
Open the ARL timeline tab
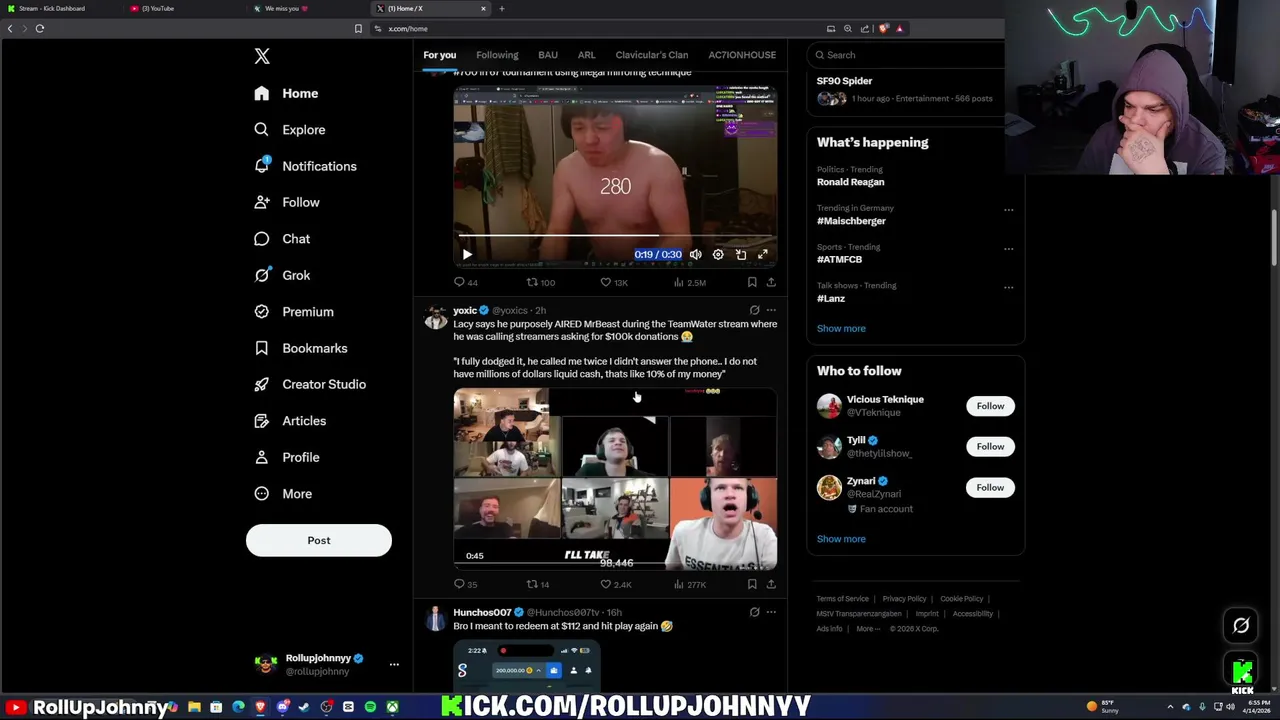click(x=586, y=55)
